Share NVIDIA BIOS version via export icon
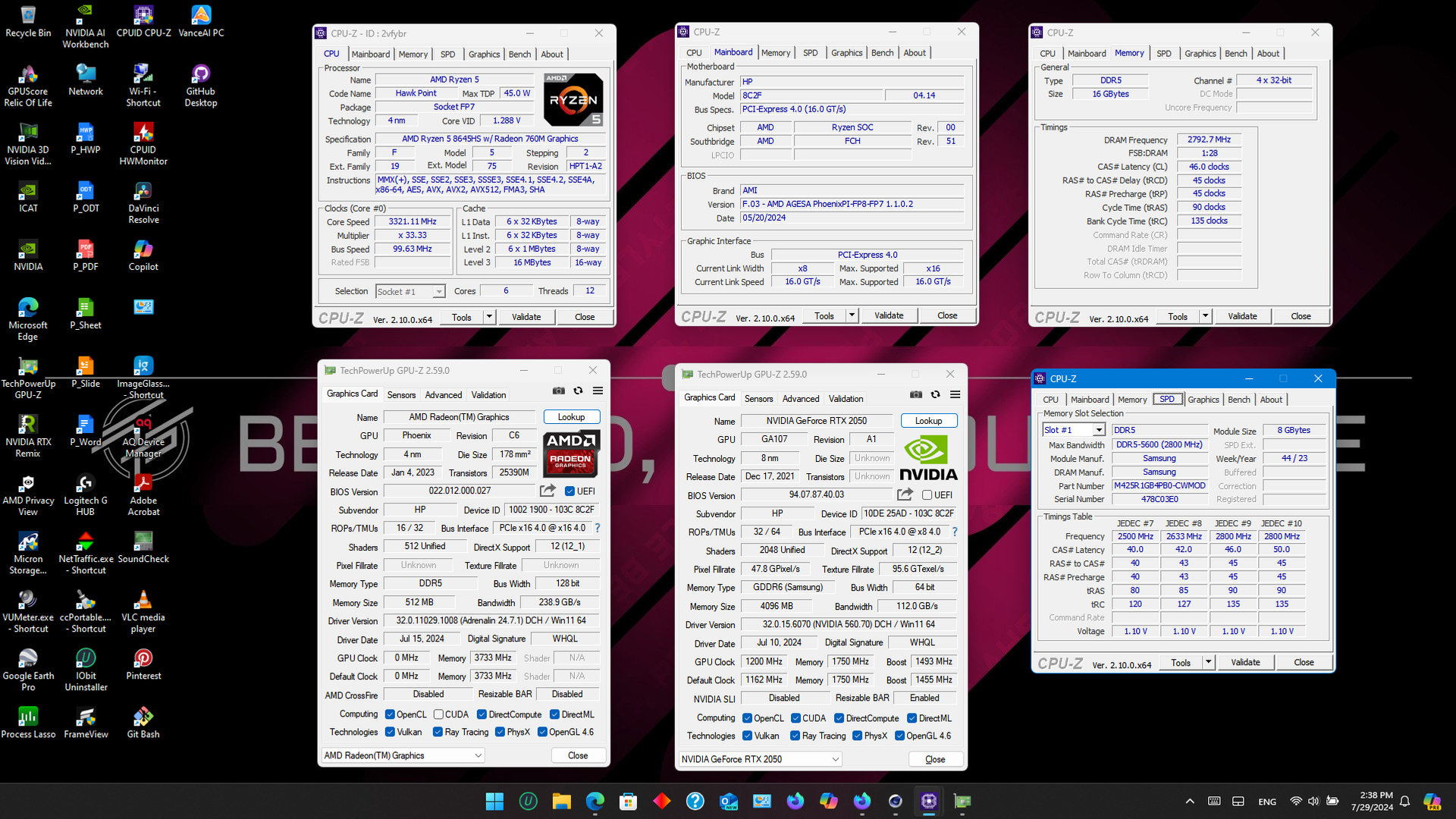Image resolution: width=1456 pixels, height=819 pixels. point(905,494)
